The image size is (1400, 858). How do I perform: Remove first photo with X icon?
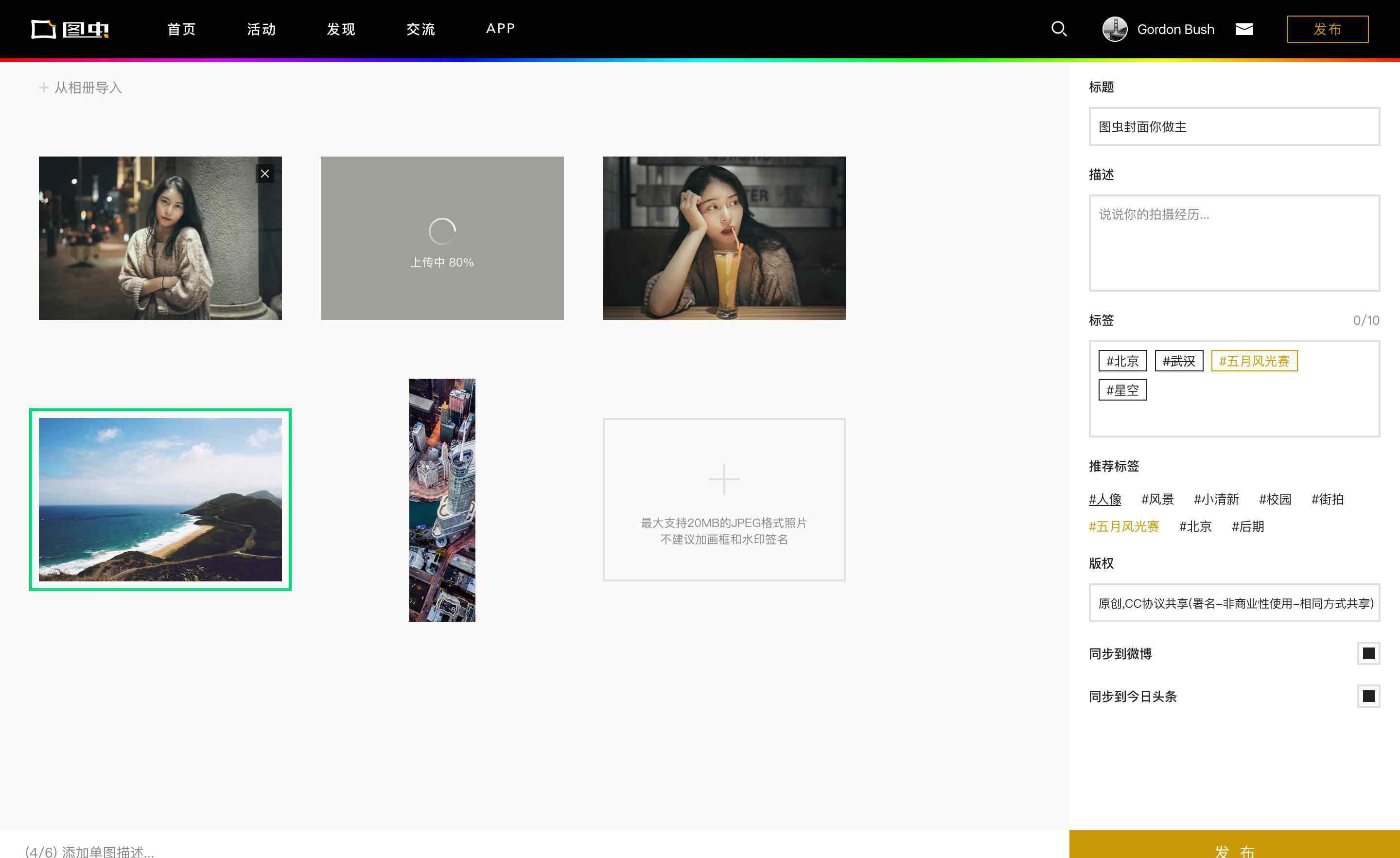pos(265,174)
